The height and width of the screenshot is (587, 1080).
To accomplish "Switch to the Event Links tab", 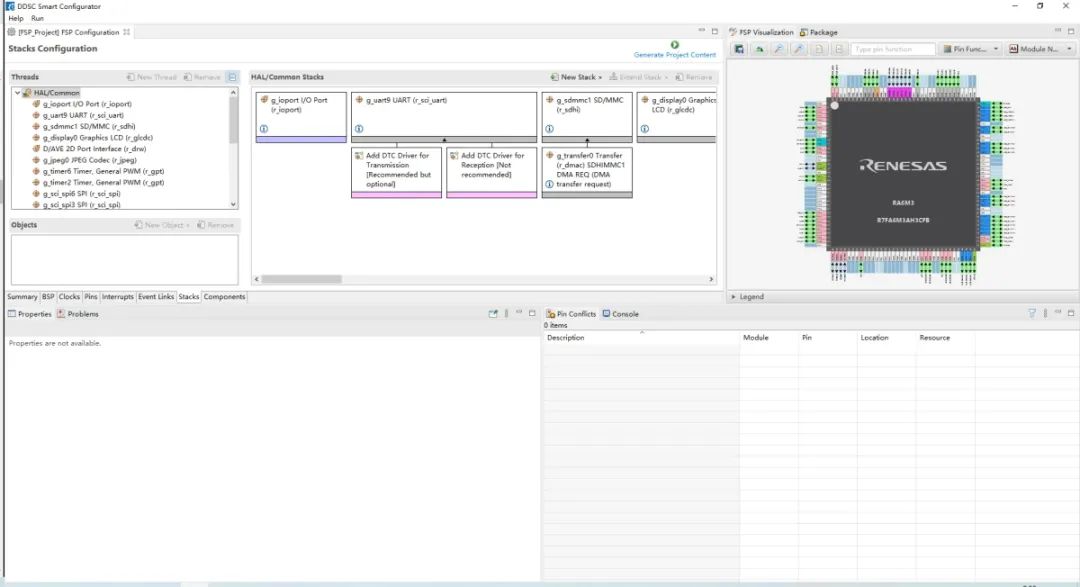I will tap(156, 297).
